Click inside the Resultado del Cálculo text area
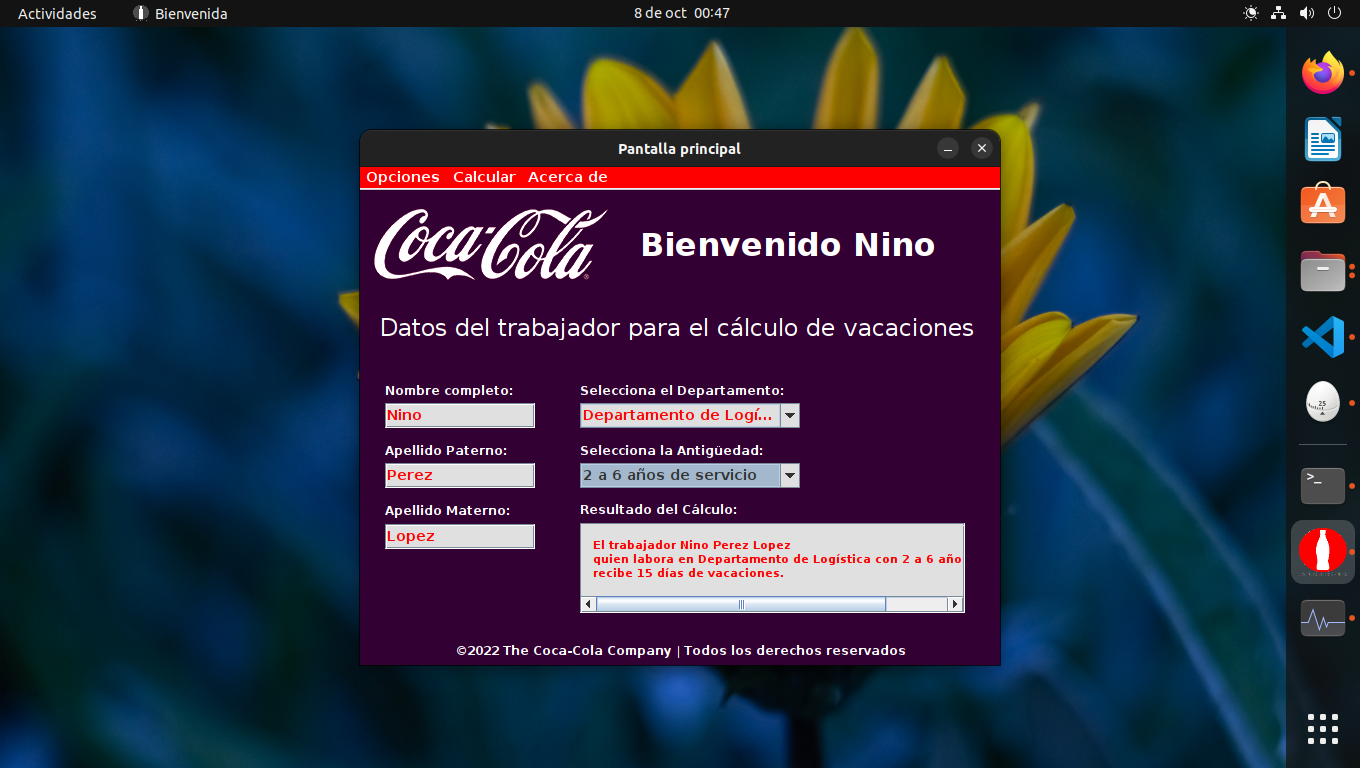1360x768 pixels. pyautogui.click(x=772, y=560)
